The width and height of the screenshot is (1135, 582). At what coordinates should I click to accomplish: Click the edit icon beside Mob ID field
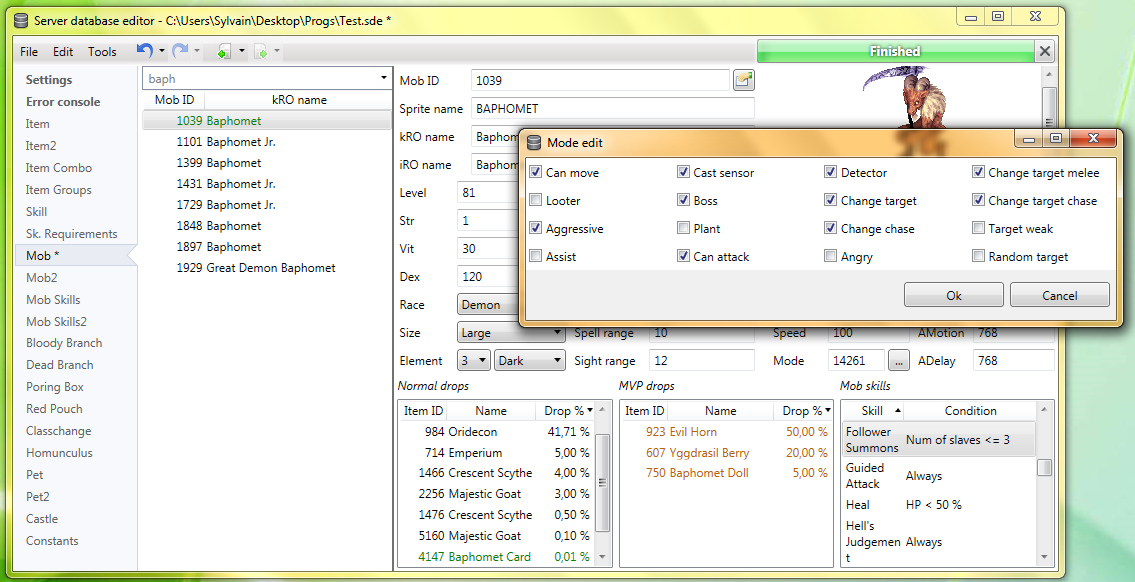coord(743,80)
